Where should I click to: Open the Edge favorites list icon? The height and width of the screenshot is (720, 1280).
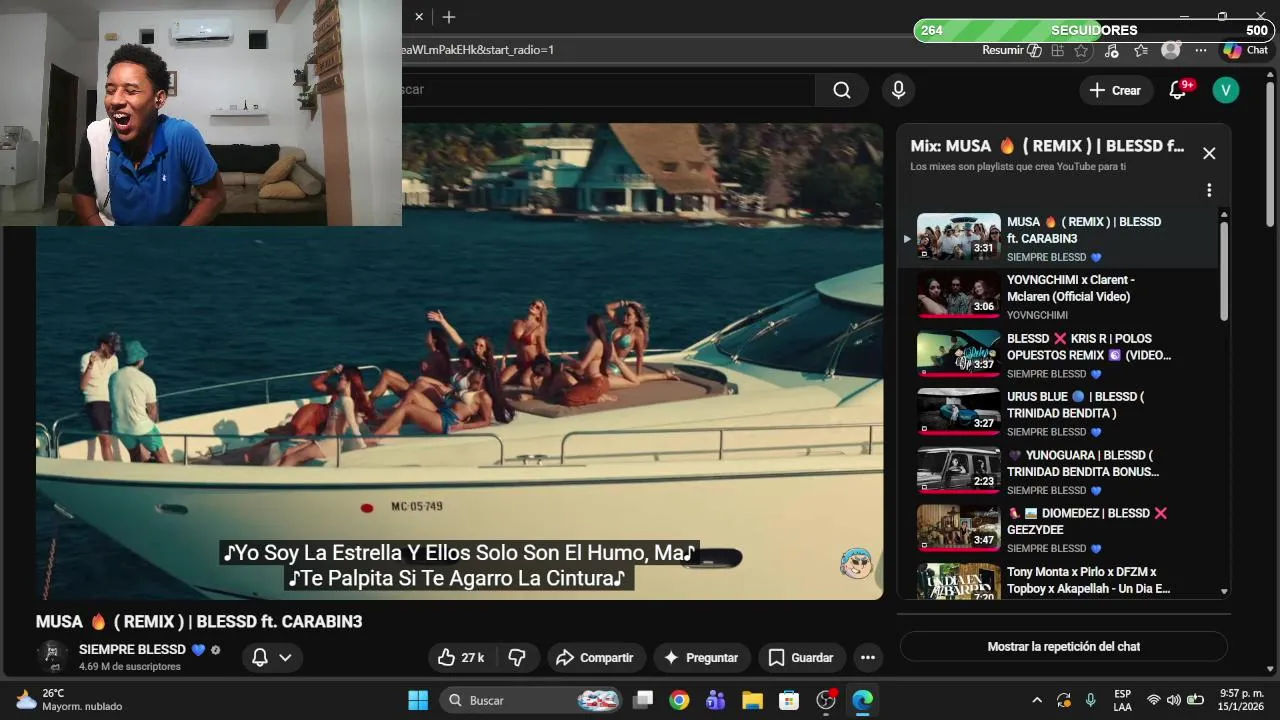(1141, 50)
